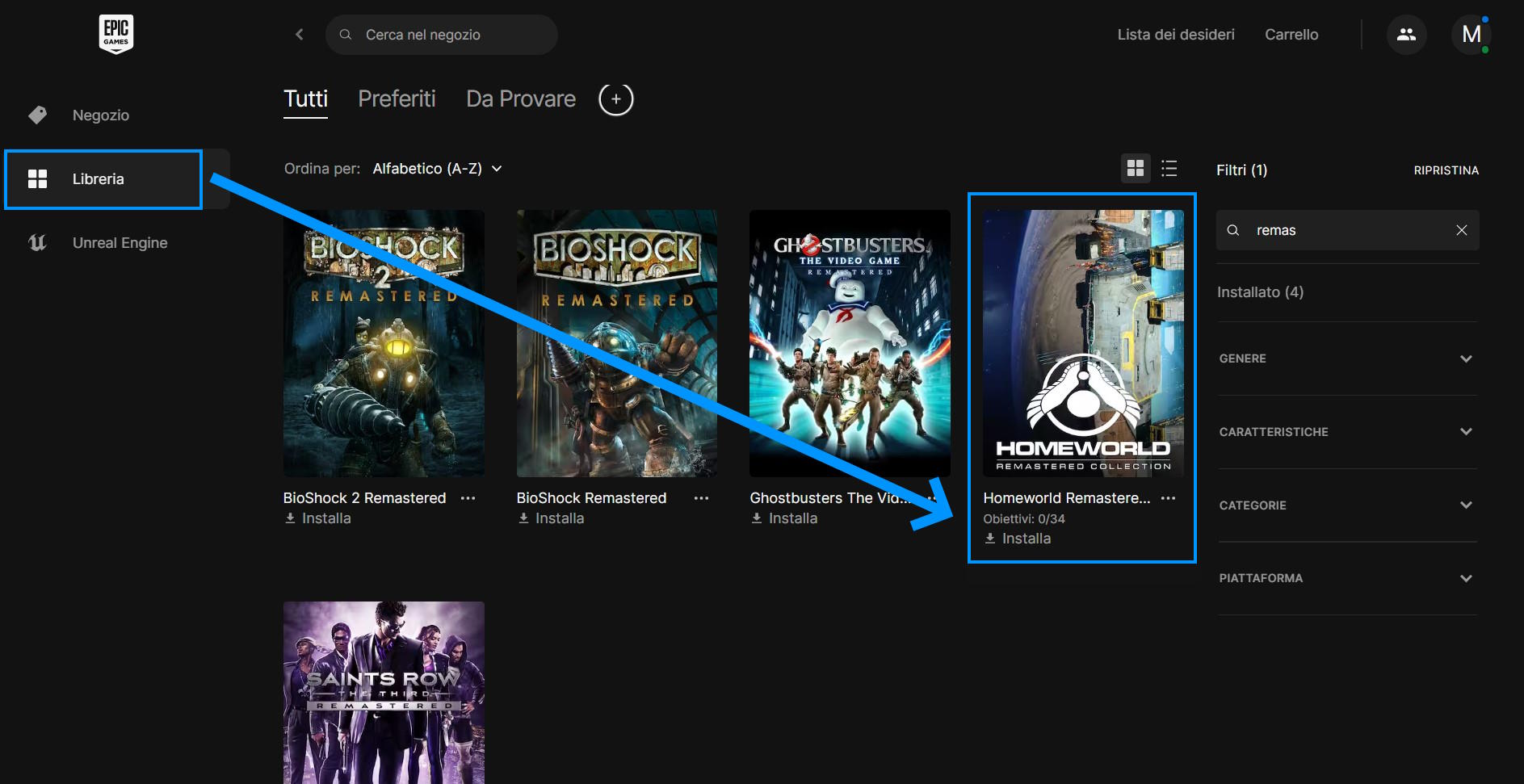Open options menu for BioShock Remastered

tap(701, 498)
